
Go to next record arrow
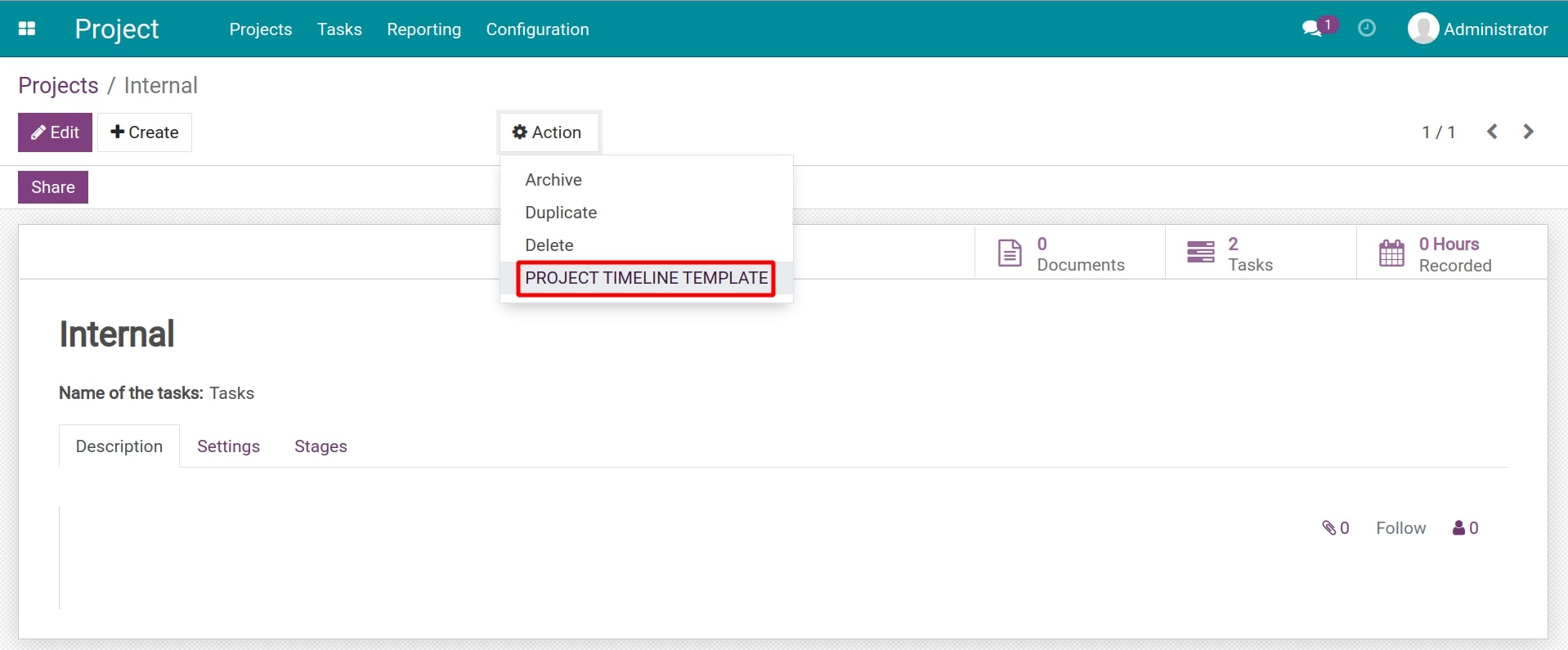point(1528,132)
